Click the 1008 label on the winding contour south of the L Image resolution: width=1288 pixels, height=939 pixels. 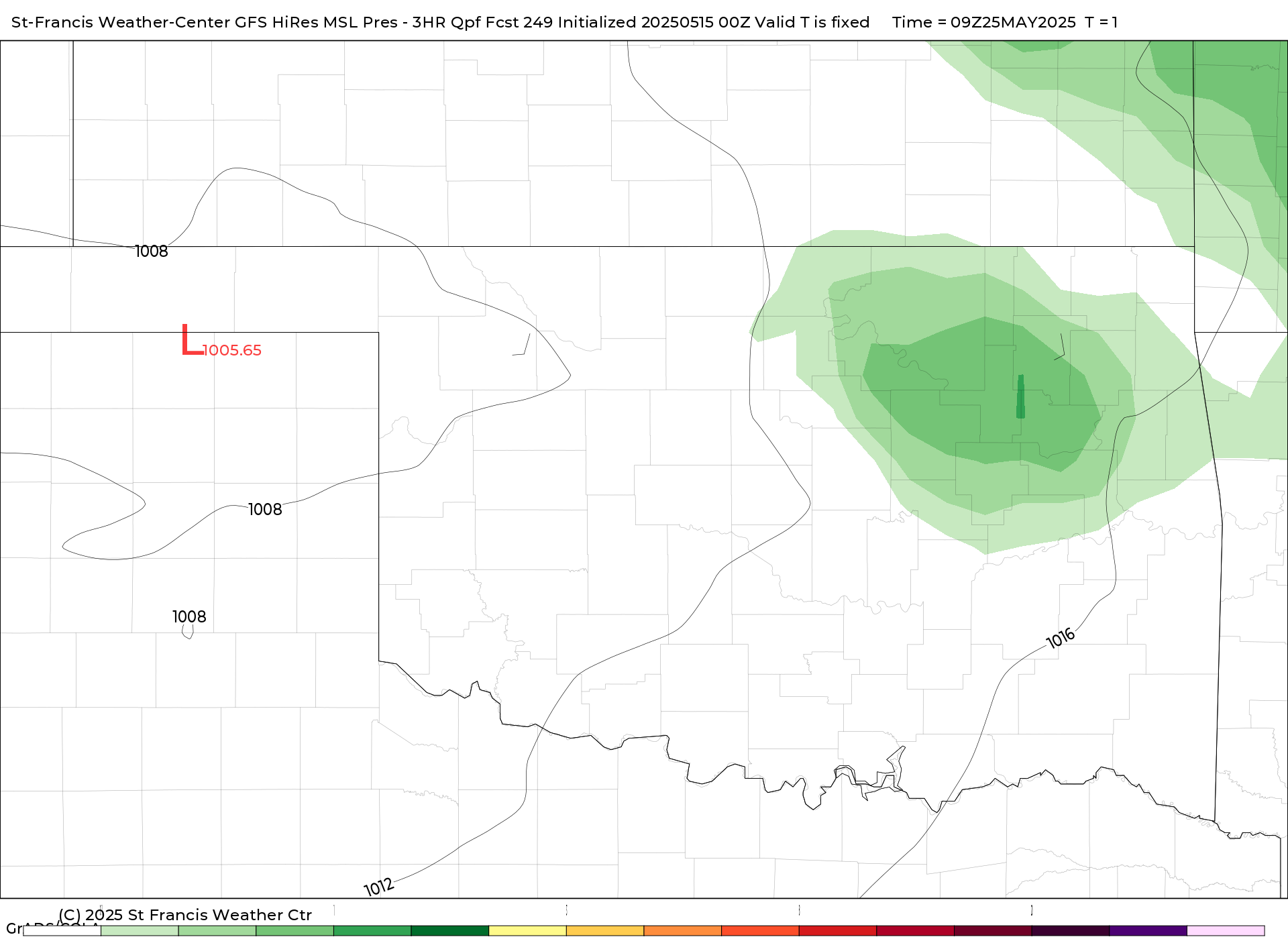tap(265, 510)
